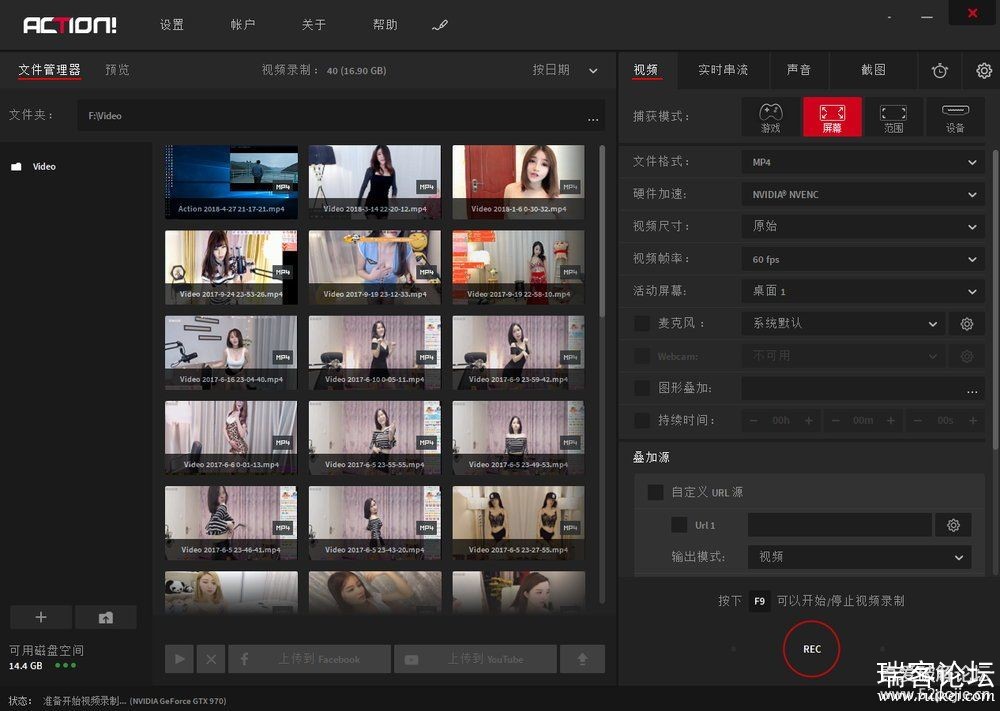
Task: Click the Url 1 input field
Action: [839, 525]
